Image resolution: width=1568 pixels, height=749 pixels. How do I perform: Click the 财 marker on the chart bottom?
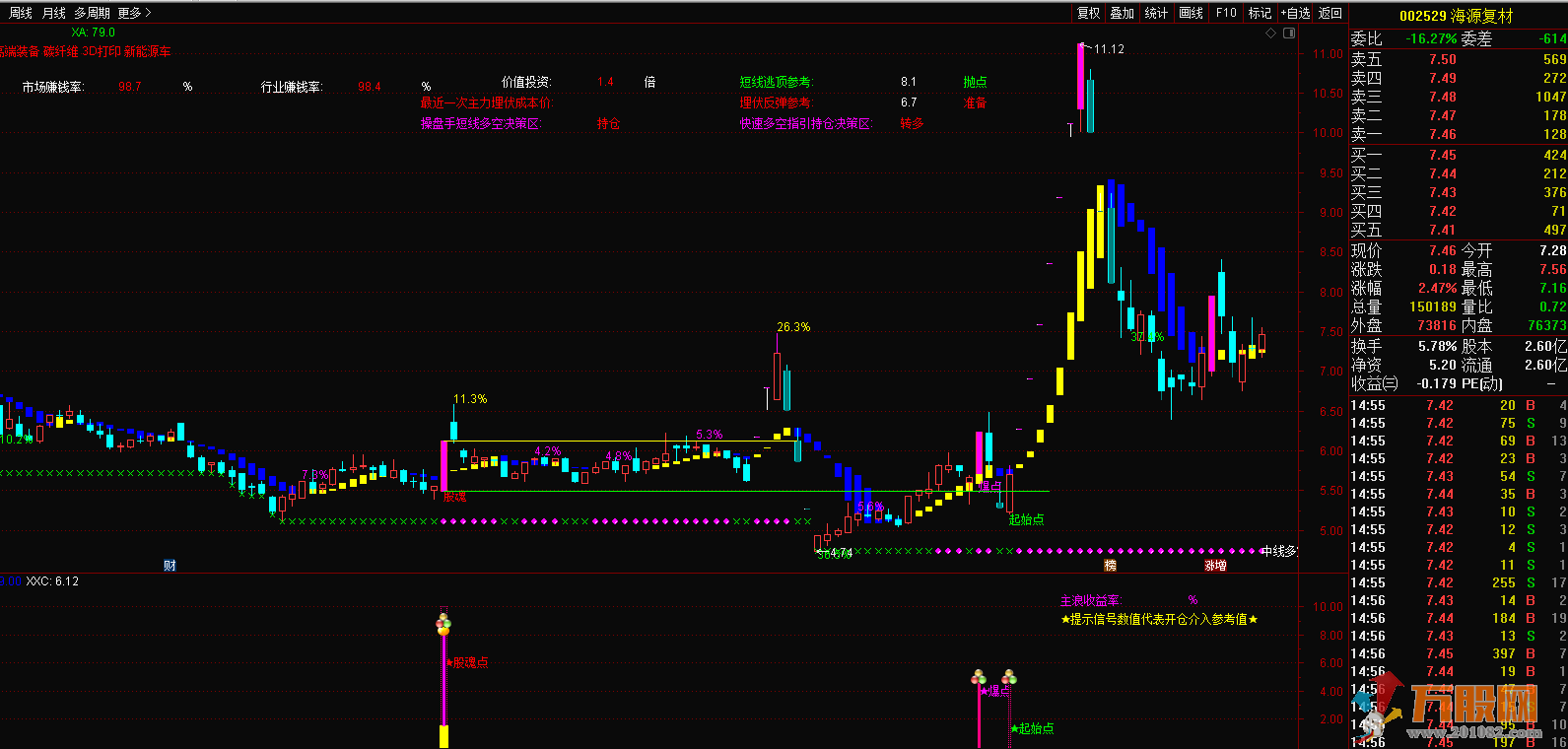[x=170, y=566]
